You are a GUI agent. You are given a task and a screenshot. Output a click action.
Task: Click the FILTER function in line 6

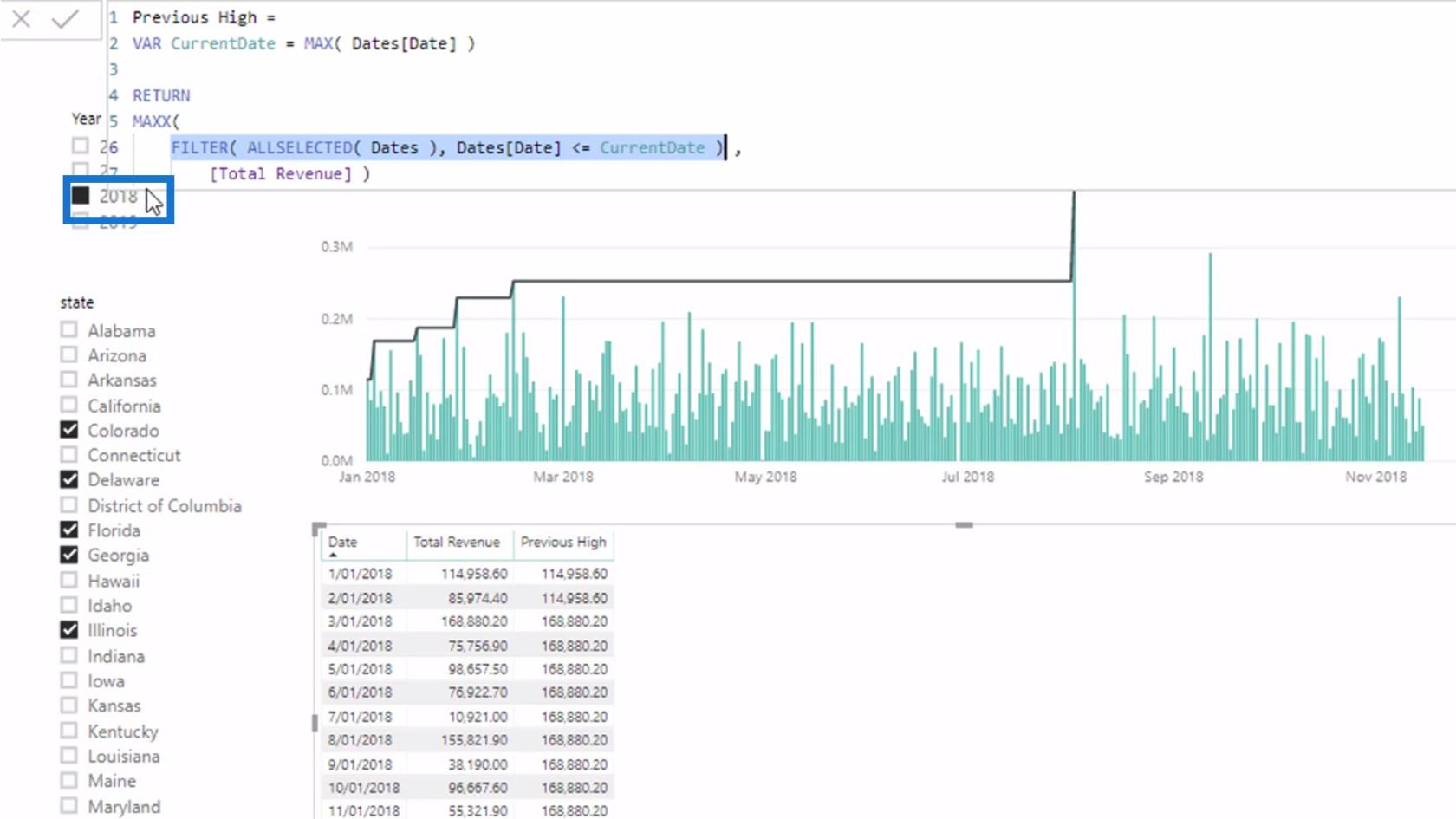click(200, 147)
